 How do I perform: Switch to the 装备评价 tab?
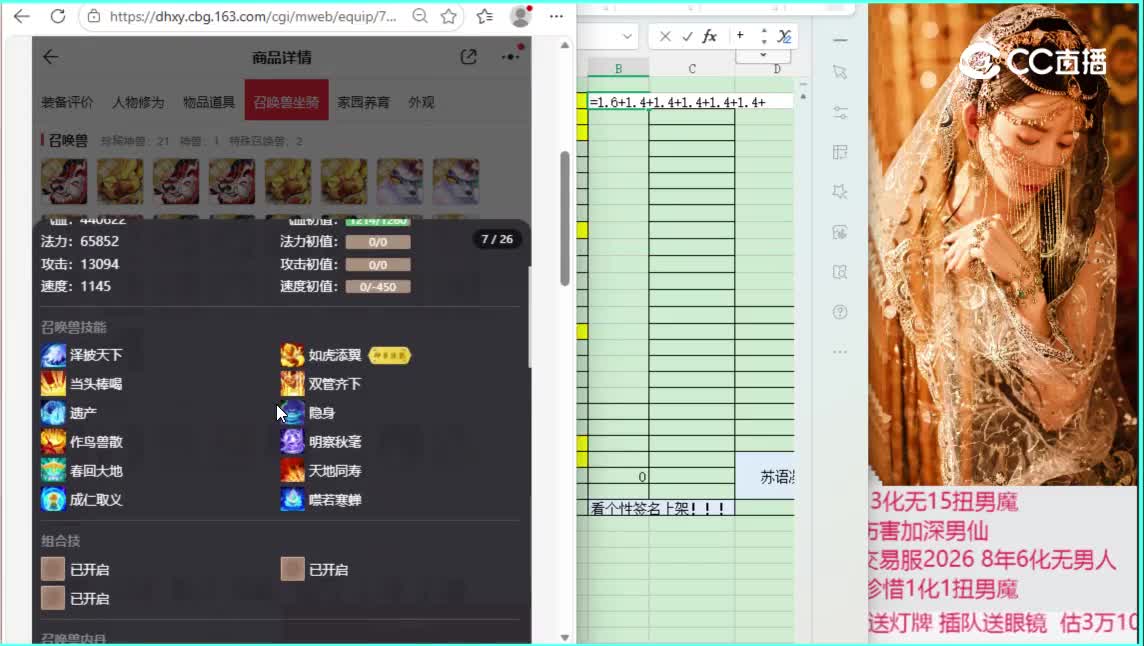point(67,102)
